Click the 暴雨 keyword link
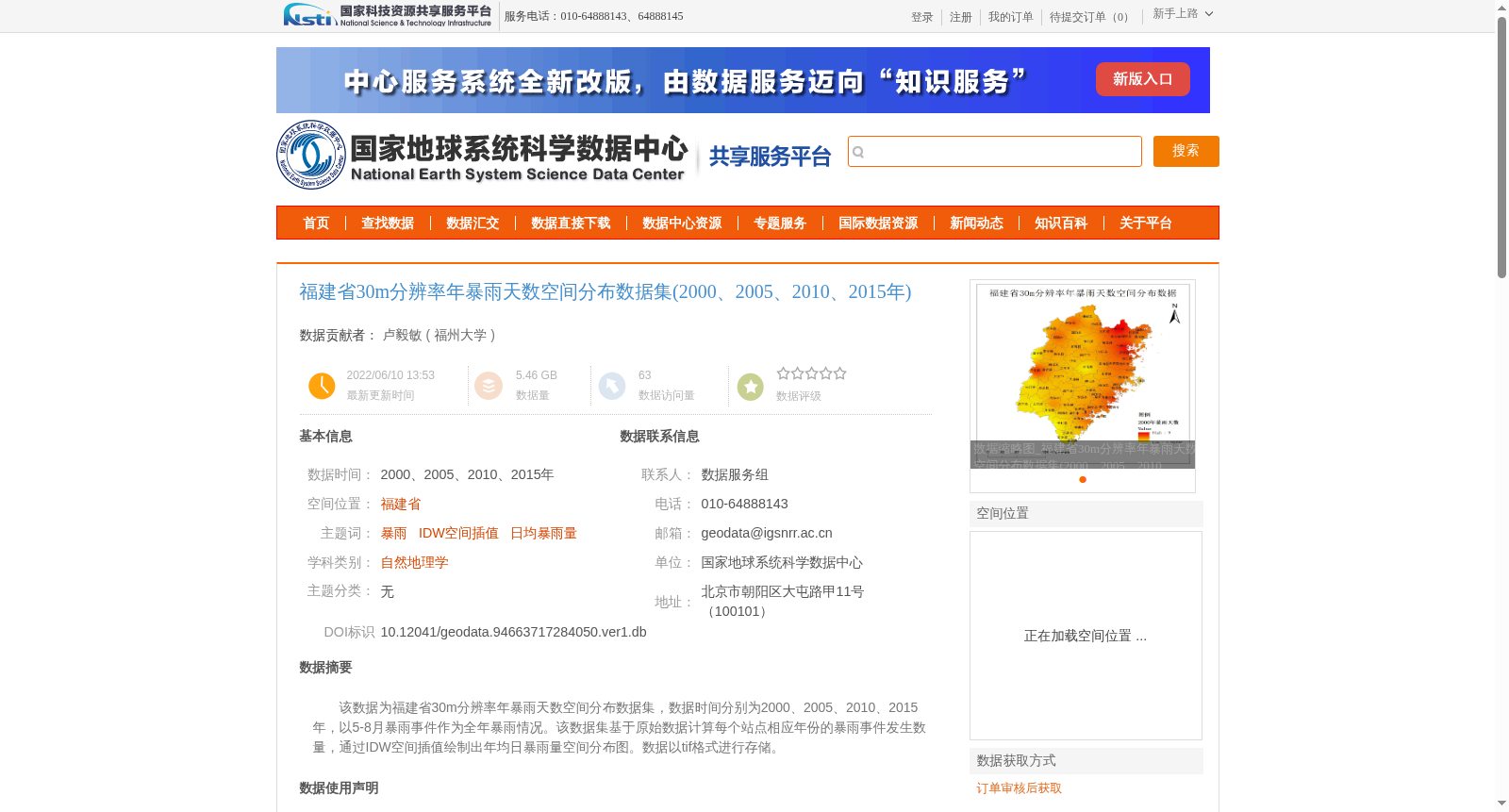The height and width of the screenshot is (812, 1509). tap(394, 533)
